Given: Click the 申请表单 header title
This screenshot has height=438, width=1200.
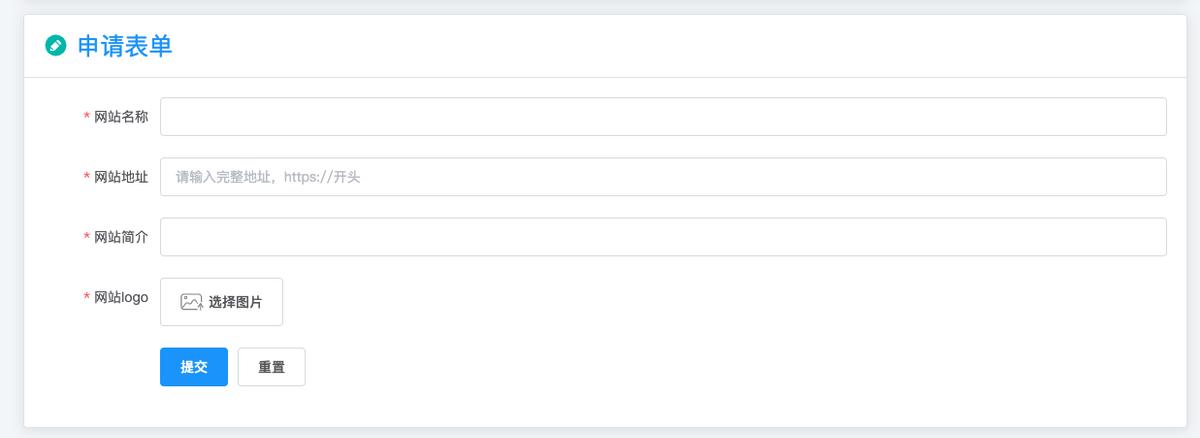Looking at the screenshot, I should click(x=125, y=45).
